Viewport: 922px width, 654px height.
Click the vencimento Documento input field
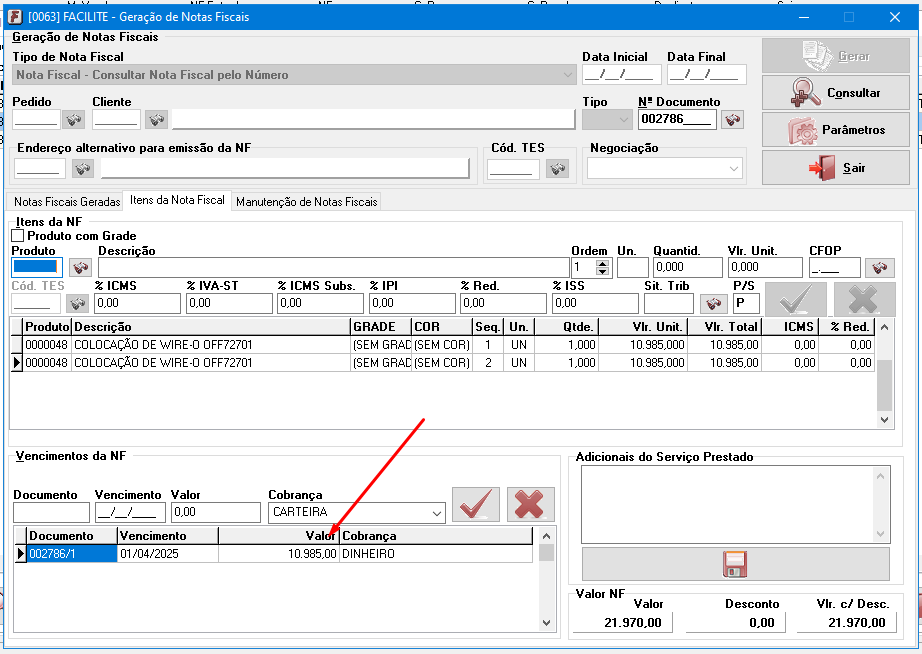pos(51,512)
